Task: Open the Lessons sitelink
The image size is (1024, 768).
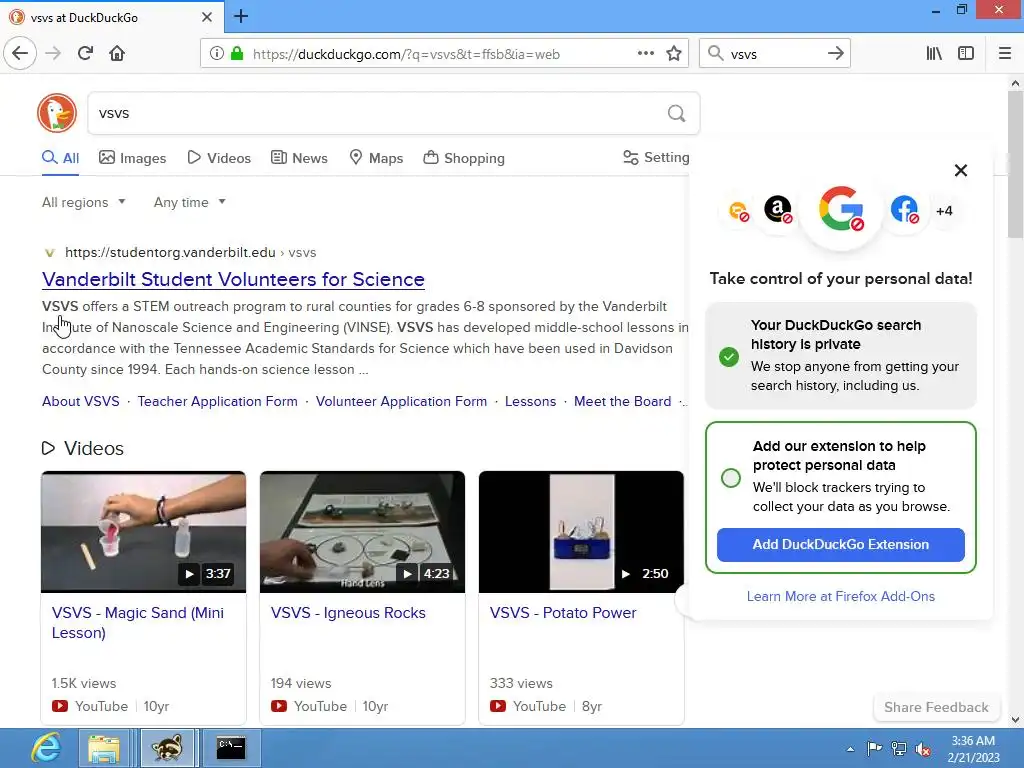Action: tap(530, 401)
